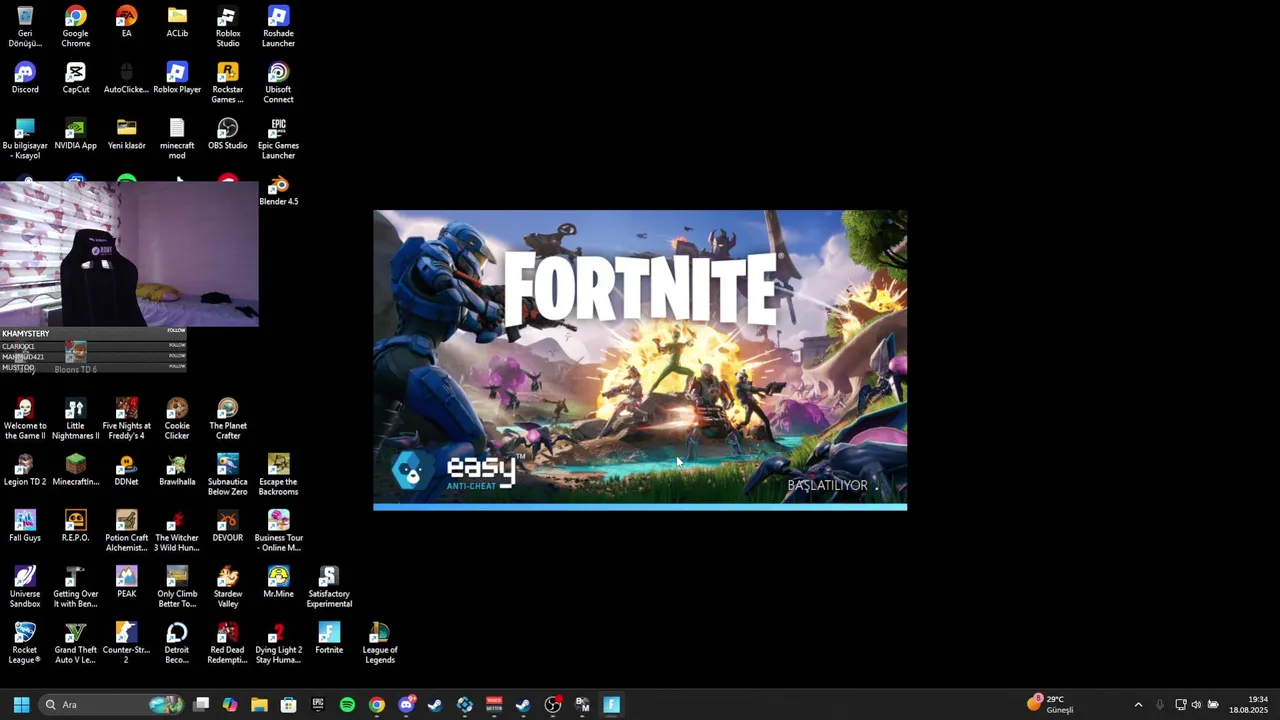Select the Rockstar Games Launcher icon
This screenshot has width=1280, height=720.
tap(228, 83)
